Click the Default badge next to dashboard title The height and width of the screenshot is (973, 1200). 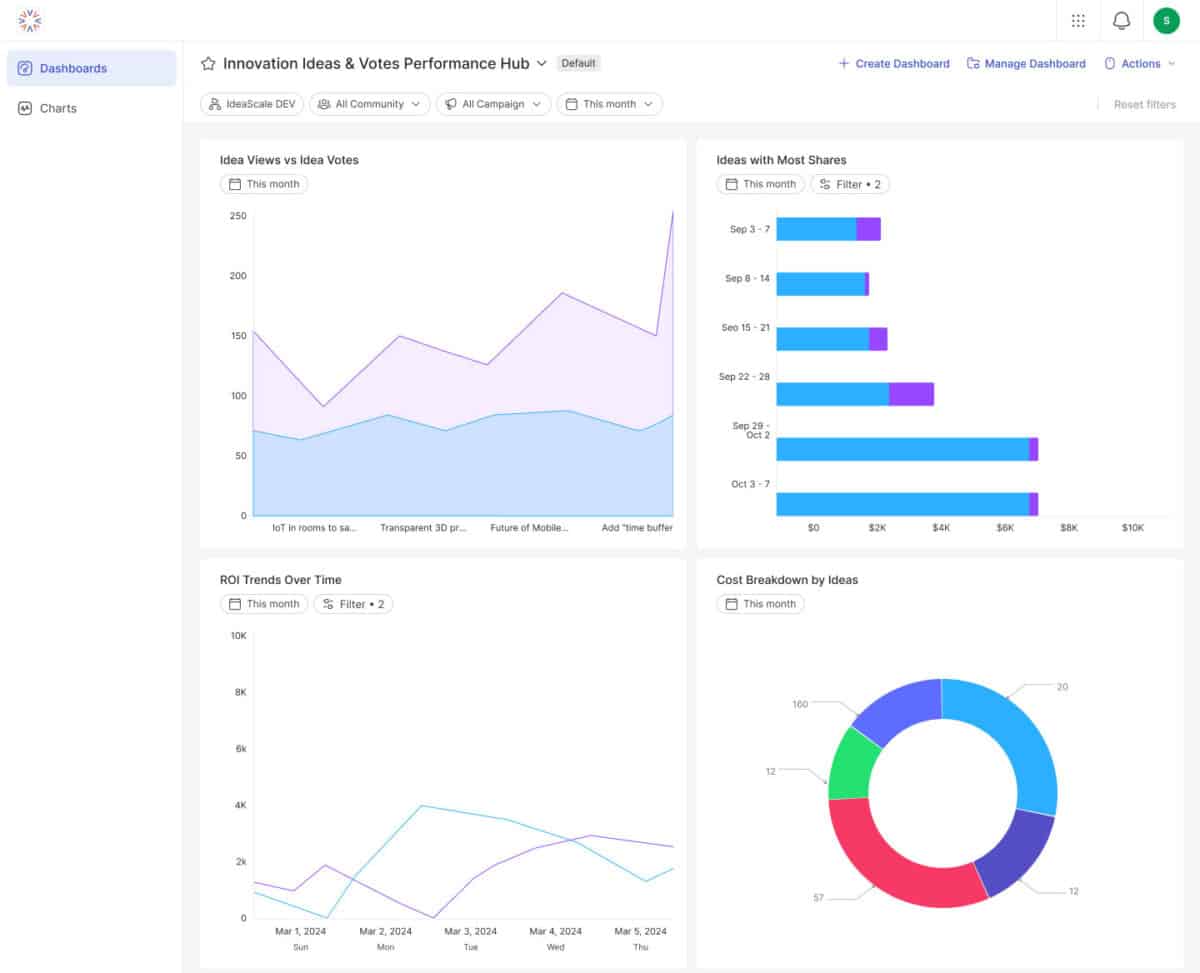[578, 62]
